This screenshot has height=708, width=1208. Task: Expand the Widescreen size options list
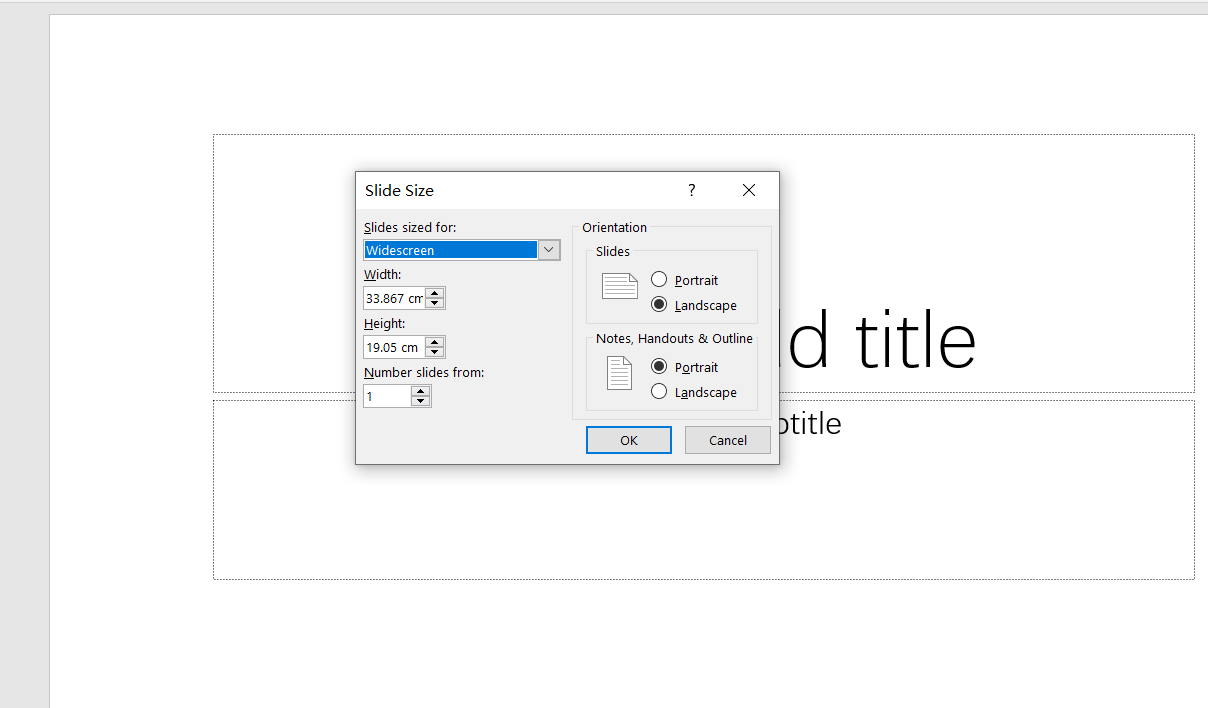point(548,249)
